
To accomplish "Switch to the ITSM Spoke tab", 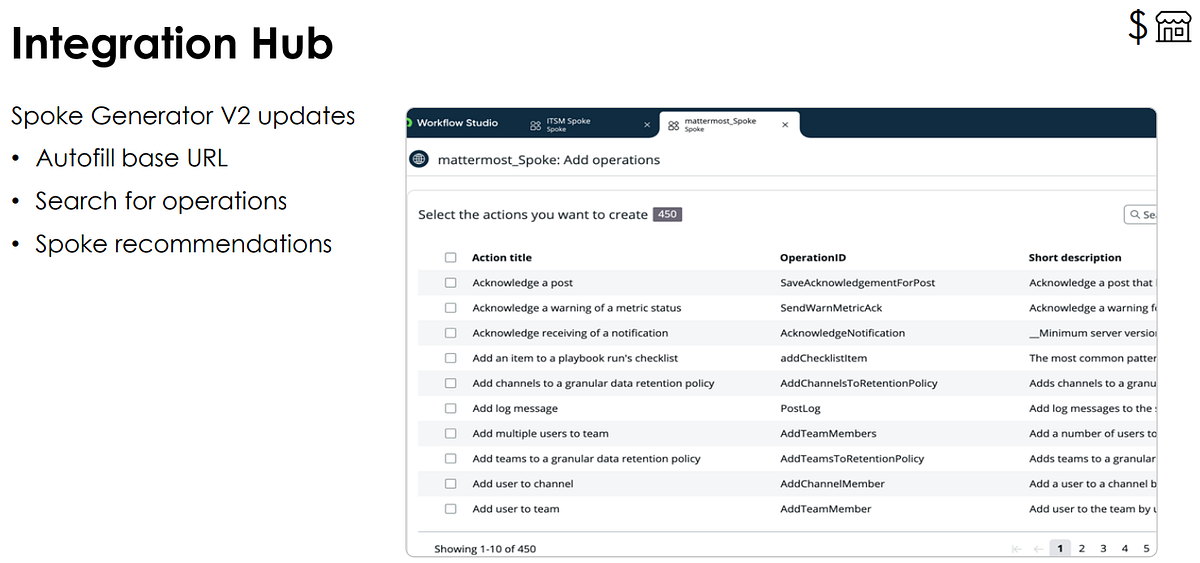I will coord(590,124).
